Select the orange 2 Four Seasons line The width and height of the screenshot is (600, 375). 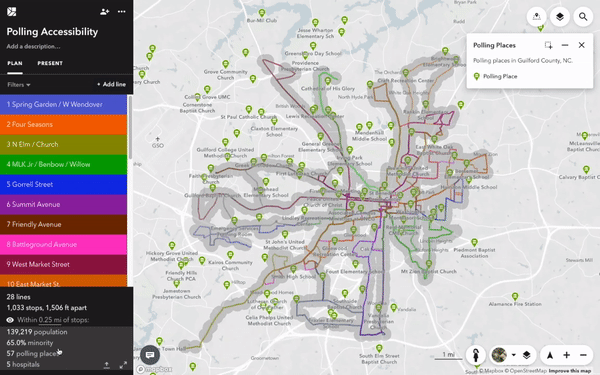[63, 124]
